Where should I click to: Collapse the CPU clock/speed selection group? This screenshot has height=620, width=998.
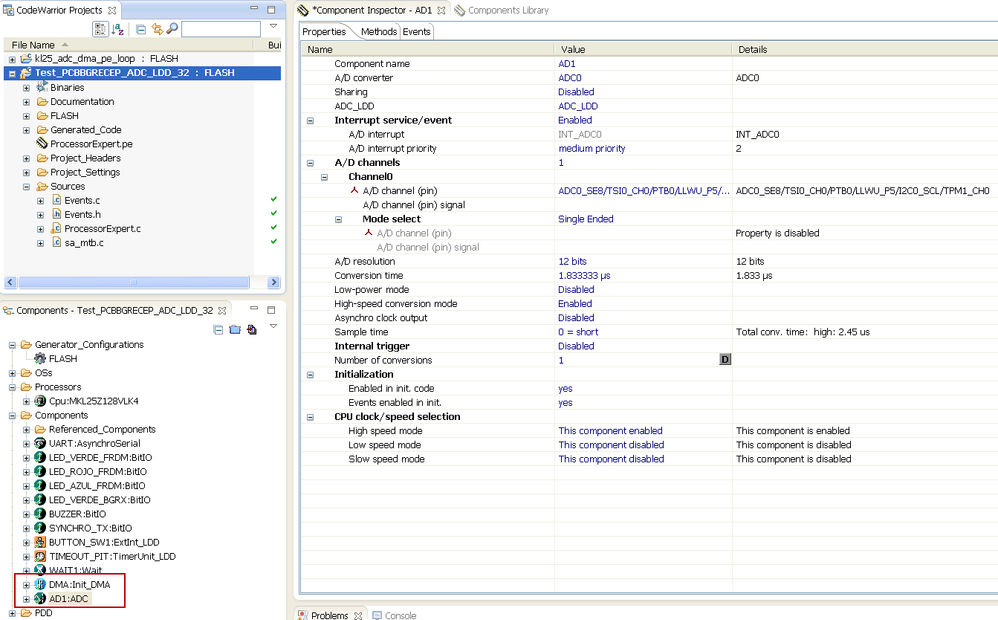[311, 417]
